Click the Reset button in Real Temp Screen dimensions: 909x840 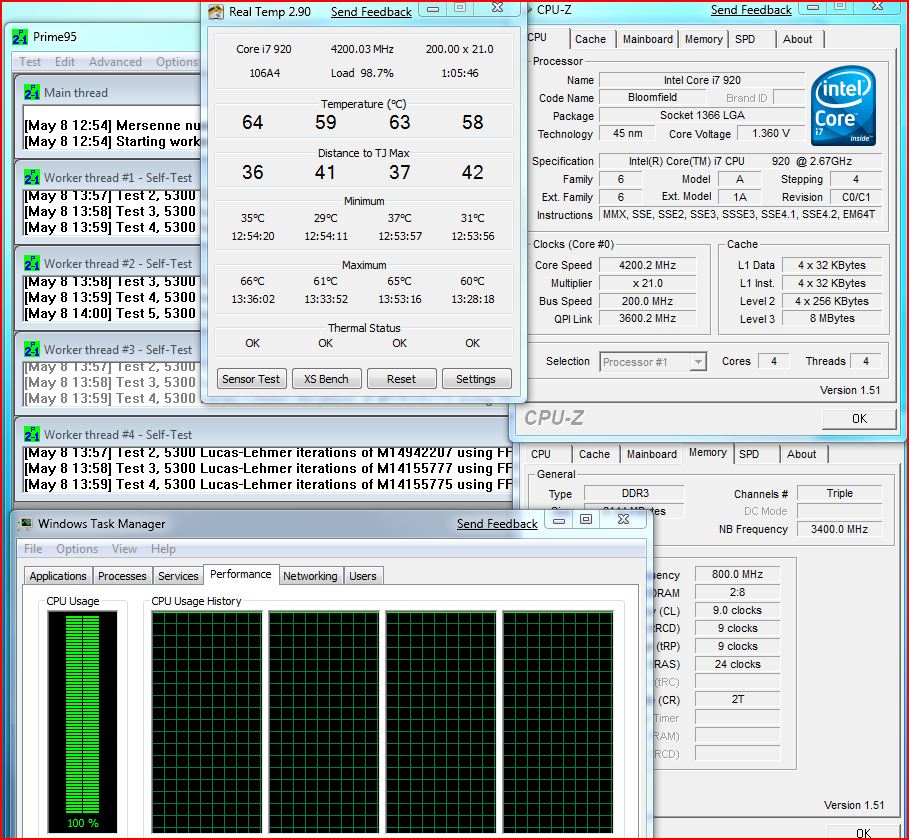coord(401,379)
